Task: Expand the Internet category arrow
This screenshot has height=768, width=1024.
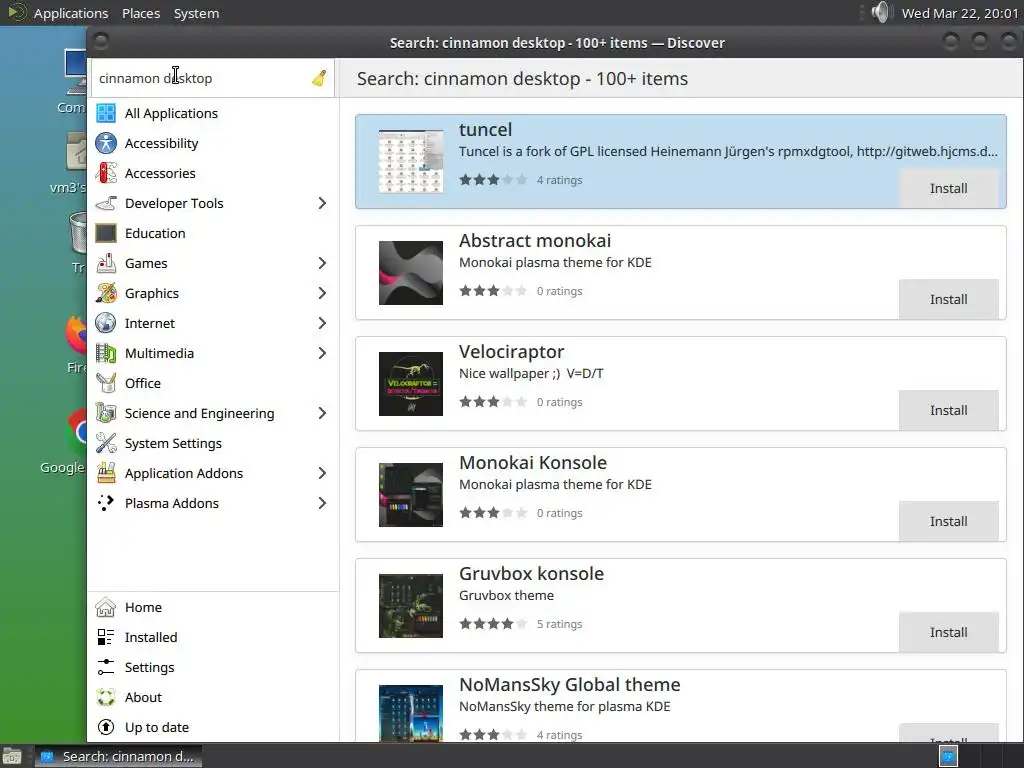Action: [x=322, y=323]
